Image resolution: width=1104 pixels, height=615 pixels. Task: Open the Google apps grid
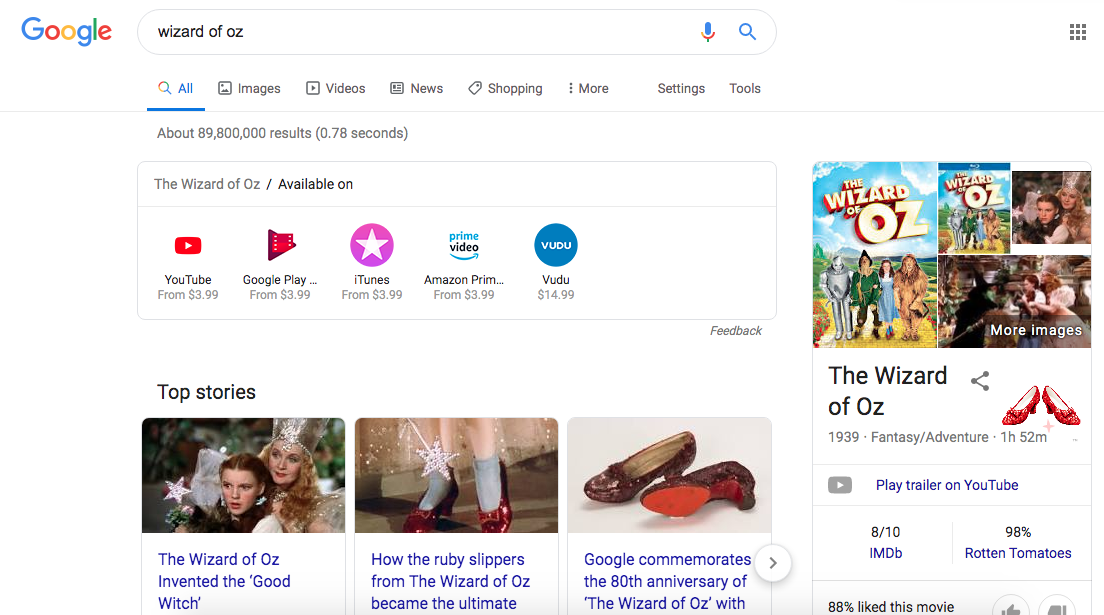[x=1077, y=32]
